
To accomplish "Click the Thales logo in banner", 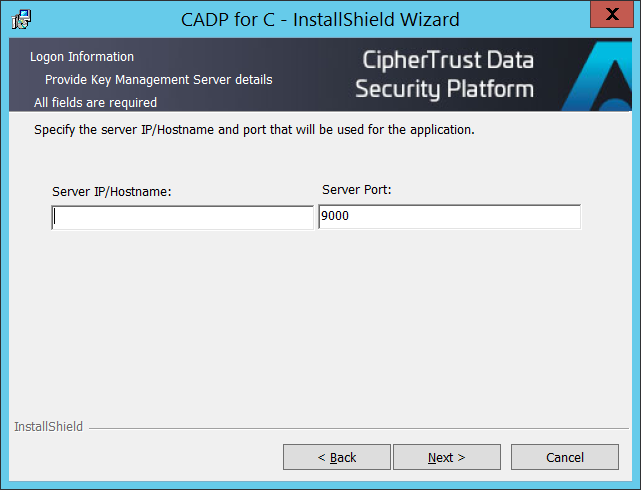I will [x=598, y=78].
